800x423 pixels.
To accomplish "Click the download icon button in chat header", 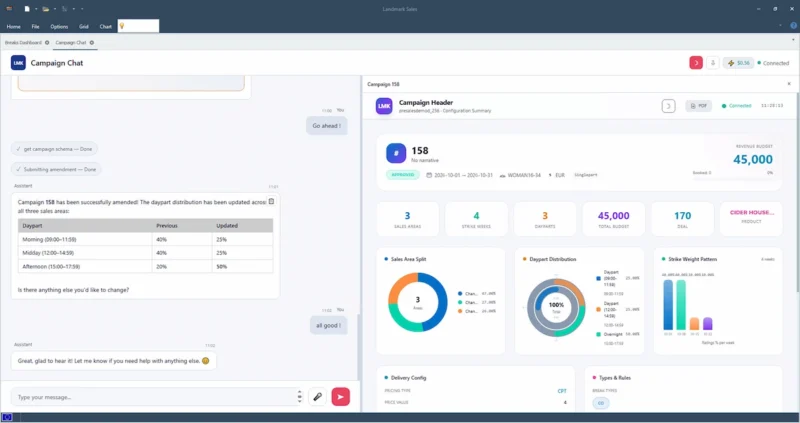I will (713, 63).
